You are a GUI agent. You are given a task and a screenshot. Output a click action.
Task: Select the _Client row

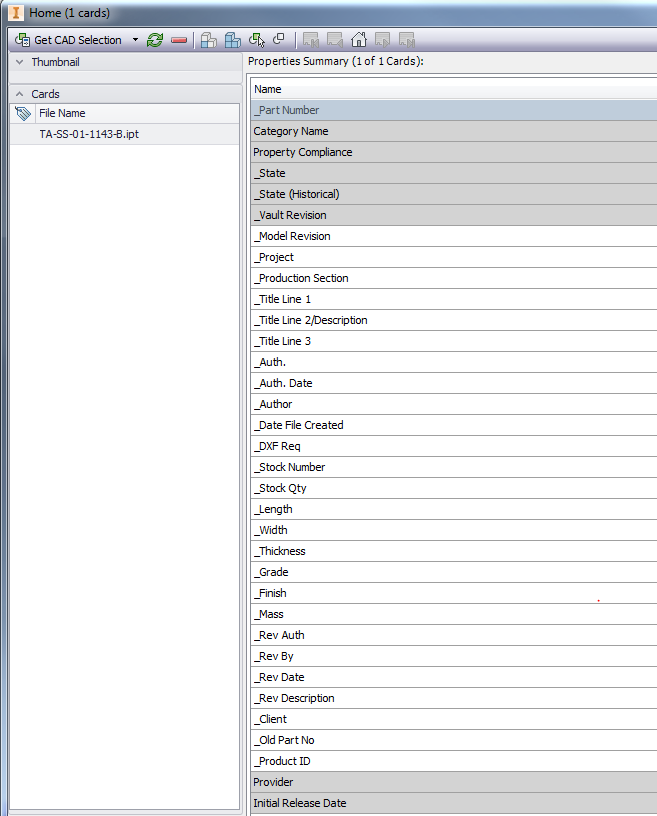pyautogui.click(x=453, y=719)
